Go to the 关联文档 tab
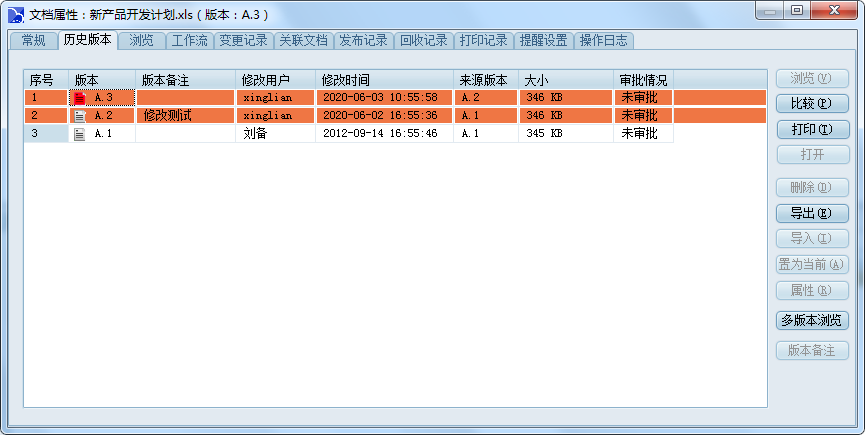Viewport: 865px width, 435px height. 303,40
